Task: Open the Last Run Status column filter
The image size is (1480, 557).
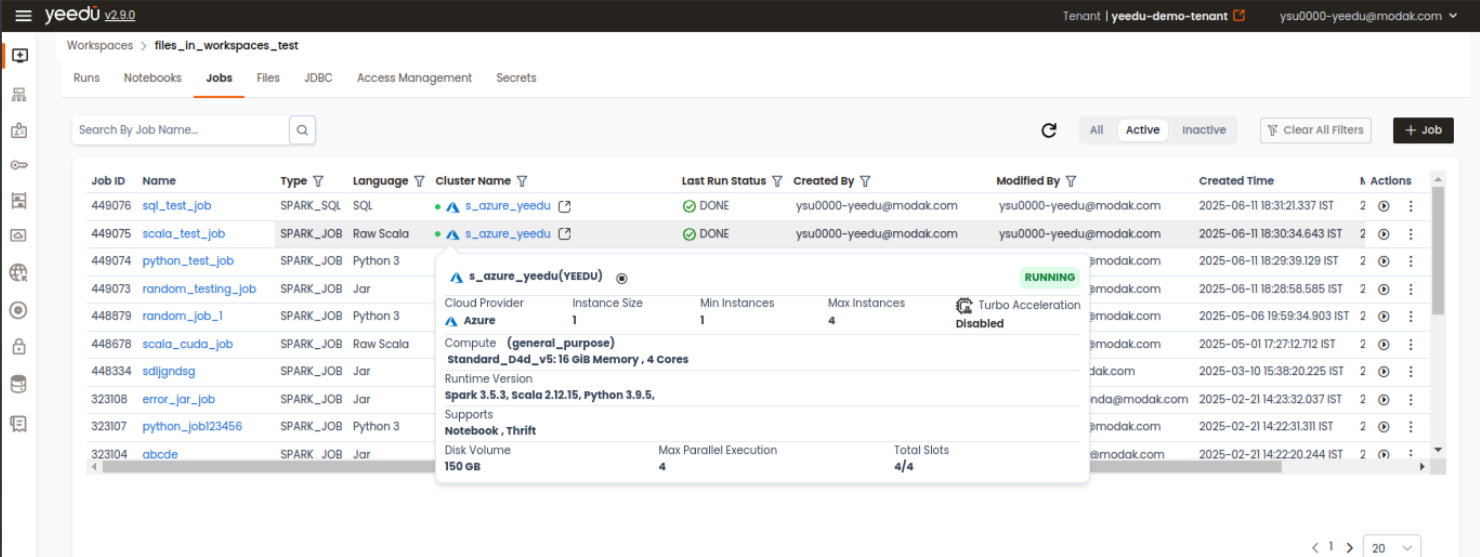Action: coord(777,181)
